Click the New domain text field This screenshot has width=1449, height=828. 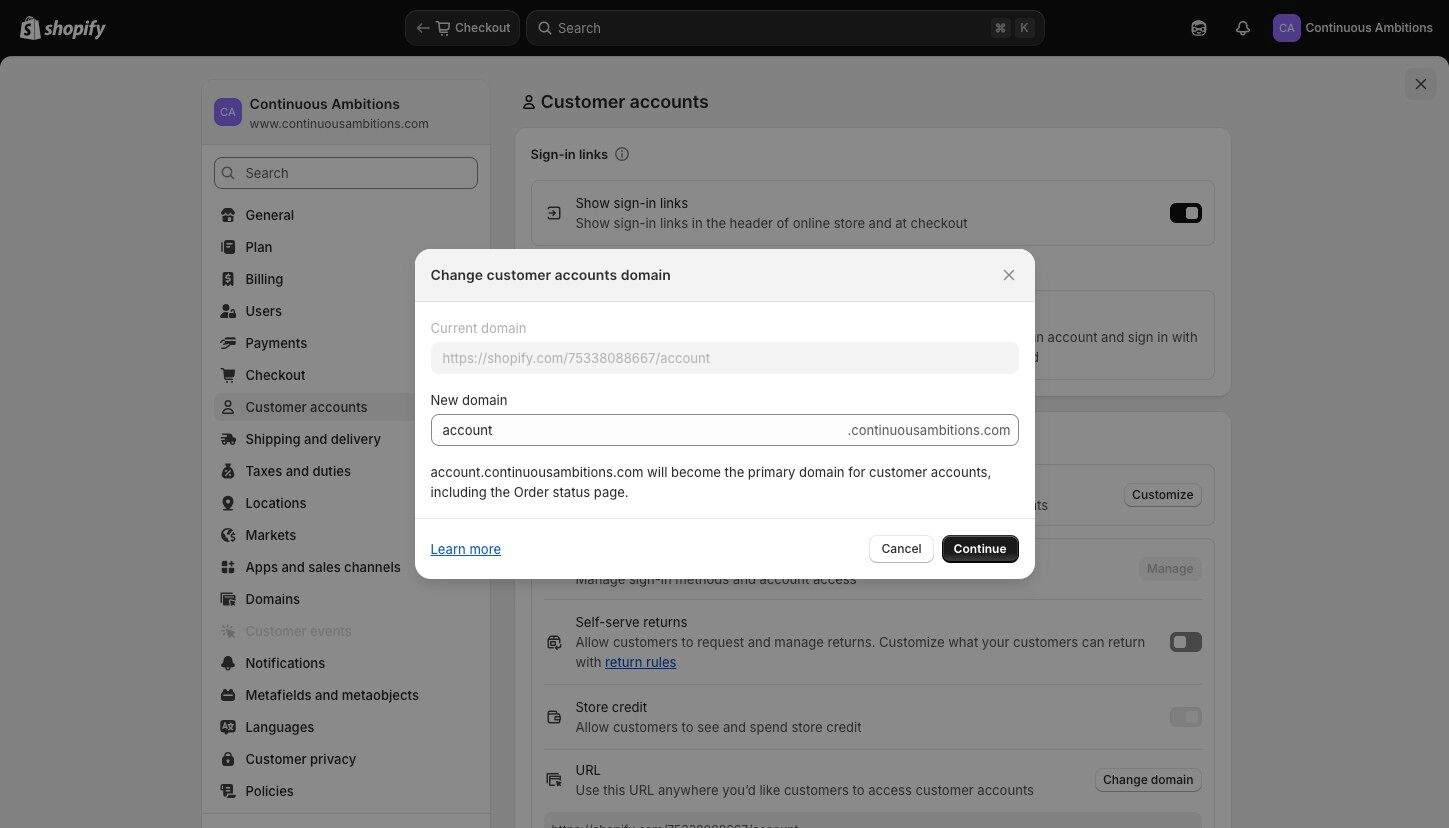point(640,430)
